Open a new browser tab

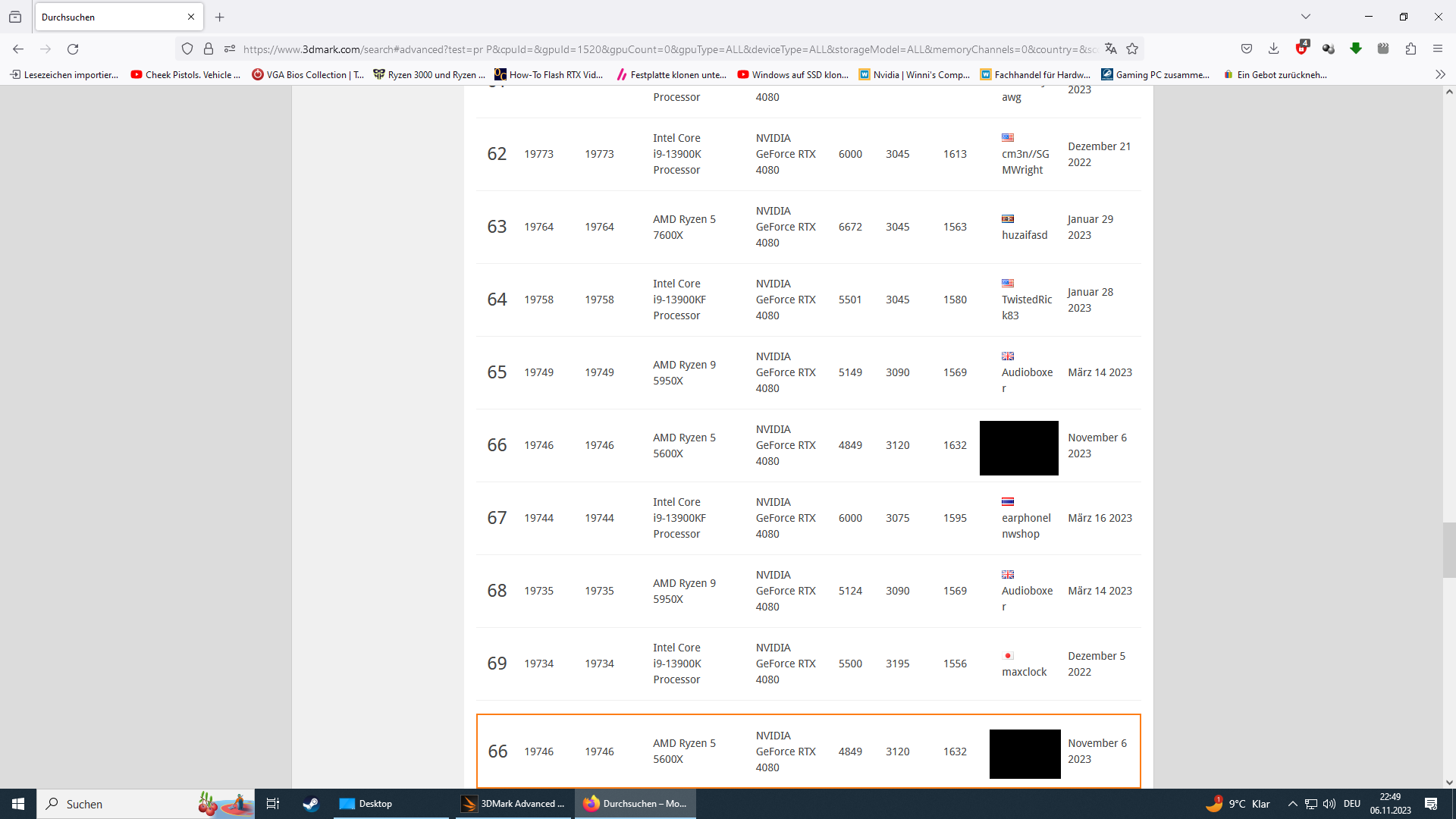(x=220, y=17)
